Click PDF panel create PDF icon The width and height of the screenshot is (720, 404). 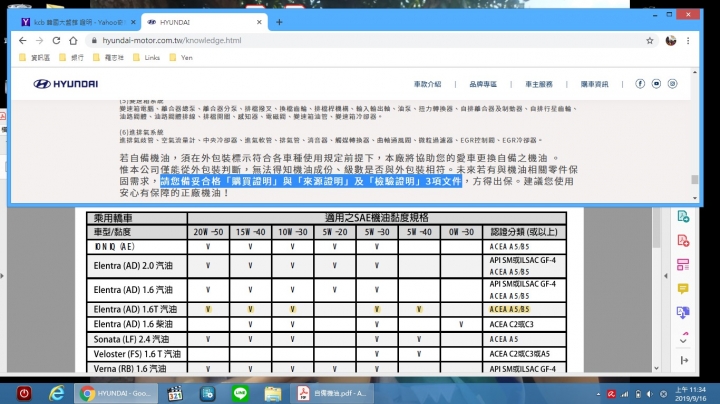pyautogui.click(x=683, y=241)
